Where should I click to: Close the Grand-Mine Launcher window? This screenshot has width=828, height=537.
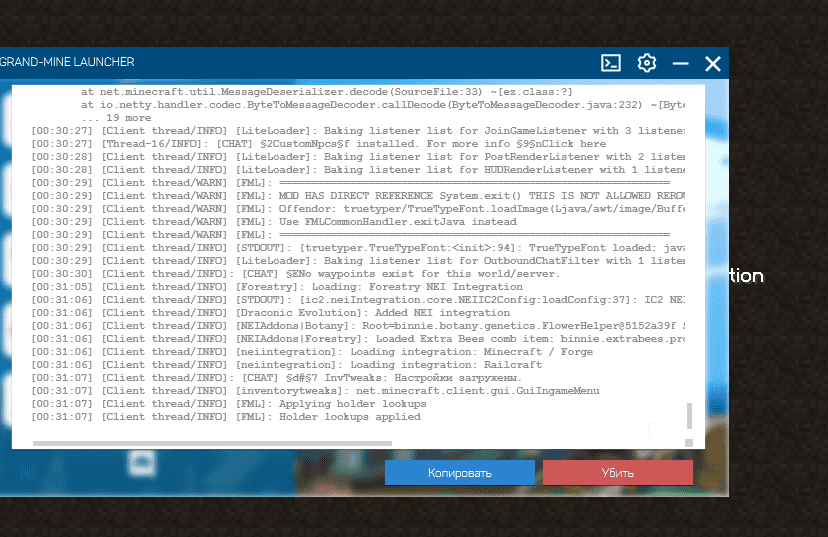(x=713, y=64)
